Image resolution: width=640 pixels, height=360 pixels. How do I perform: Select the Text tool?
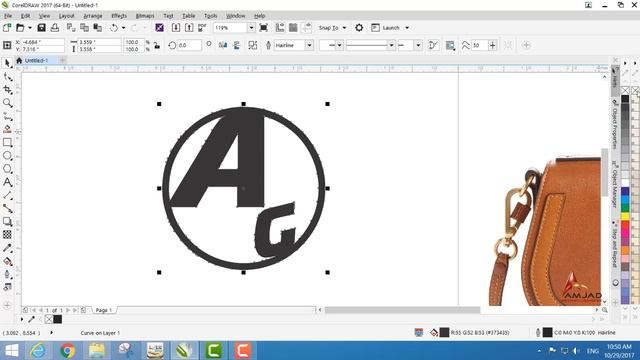pyautogui.click(x=7, y=182)
